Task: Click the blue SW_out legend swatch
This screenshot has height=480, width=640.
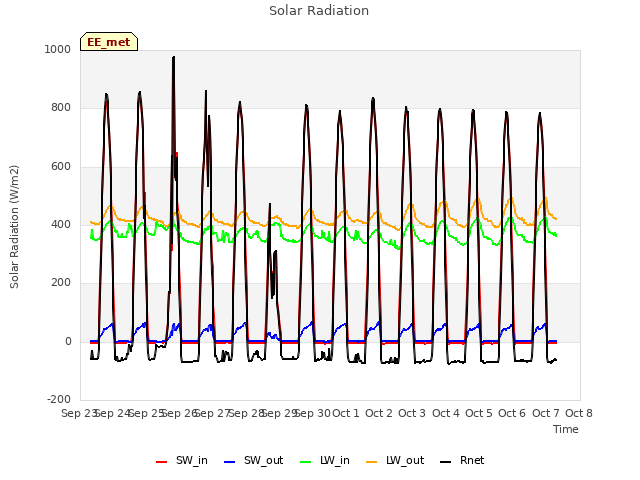Action: (x=230, y=462)
